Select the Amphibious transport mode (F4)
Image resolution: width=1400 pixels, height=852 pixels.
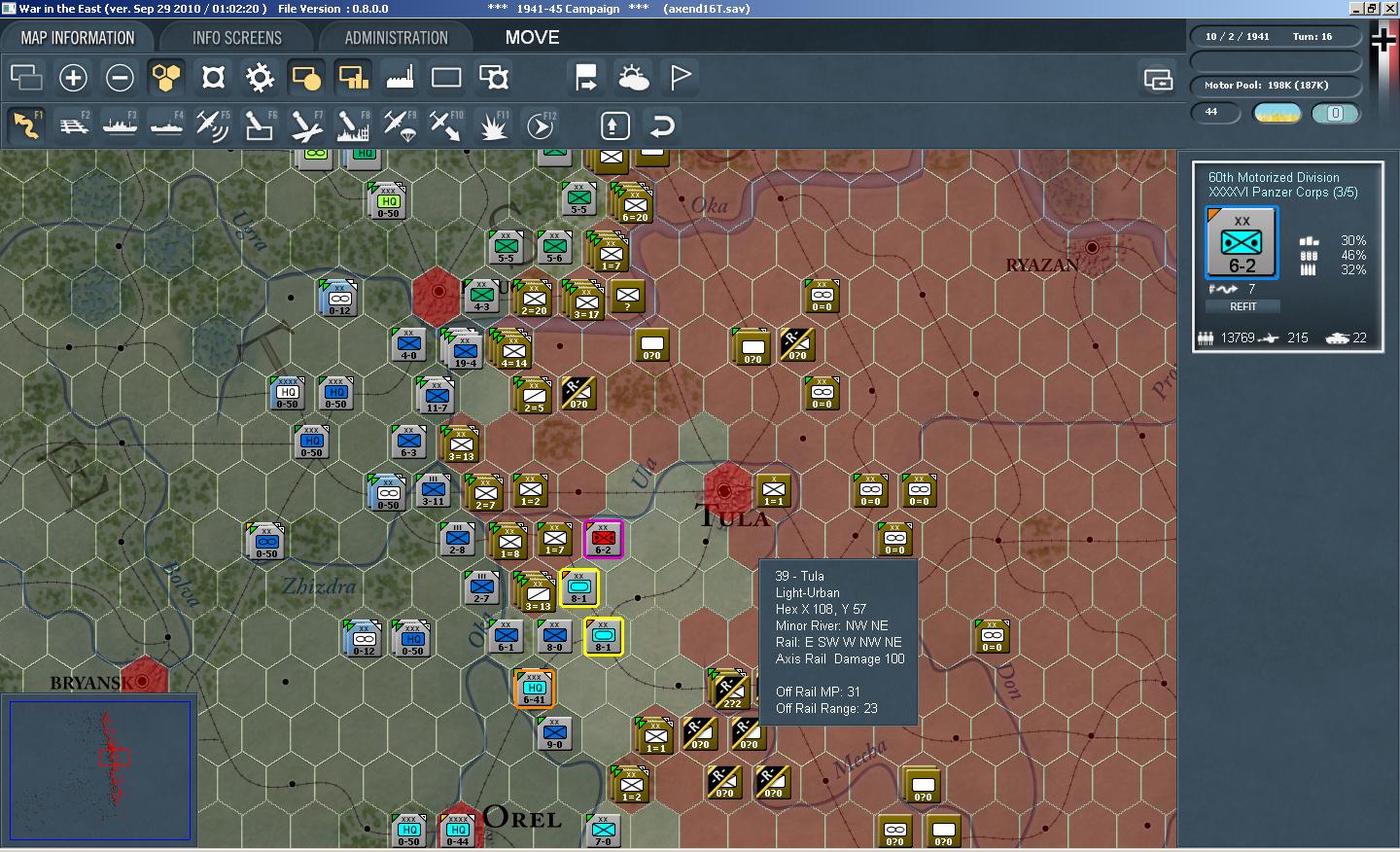coord(167,125)
